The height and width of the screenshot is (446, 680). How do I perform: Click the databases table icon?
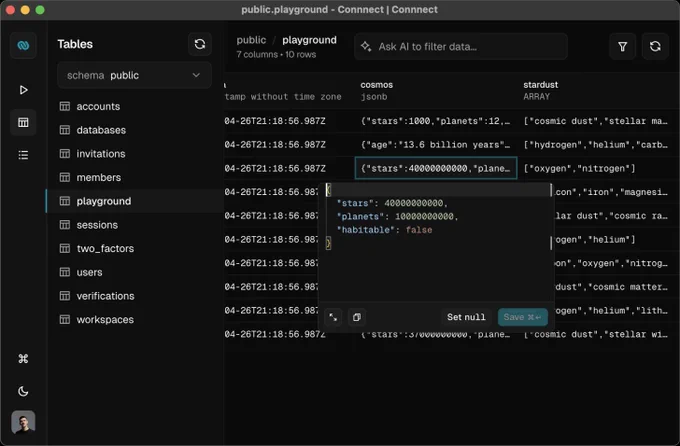click(65, 130)
